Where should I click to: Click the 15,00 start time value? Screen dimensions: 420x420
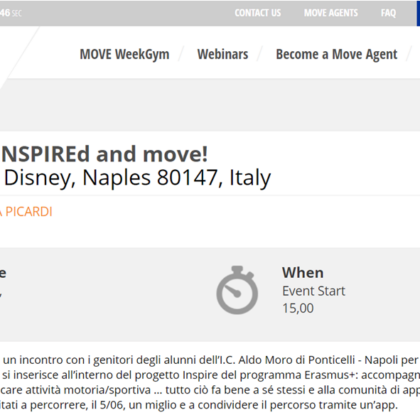click(298, 308)
